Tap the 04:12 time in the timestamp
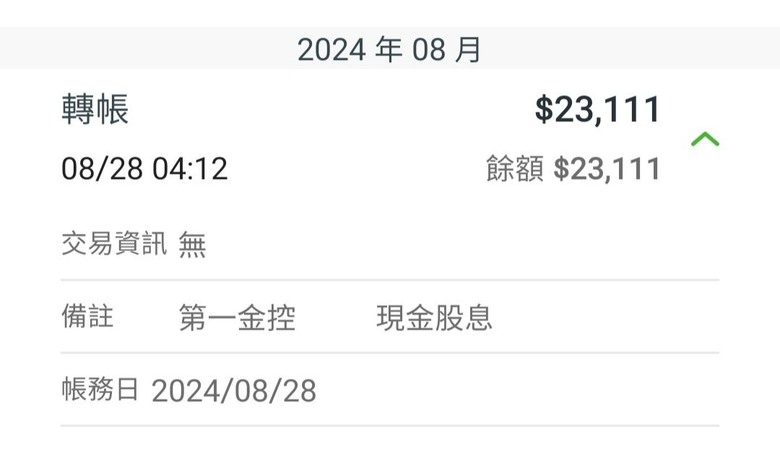The image size is (780, 456). coord(190,168)
